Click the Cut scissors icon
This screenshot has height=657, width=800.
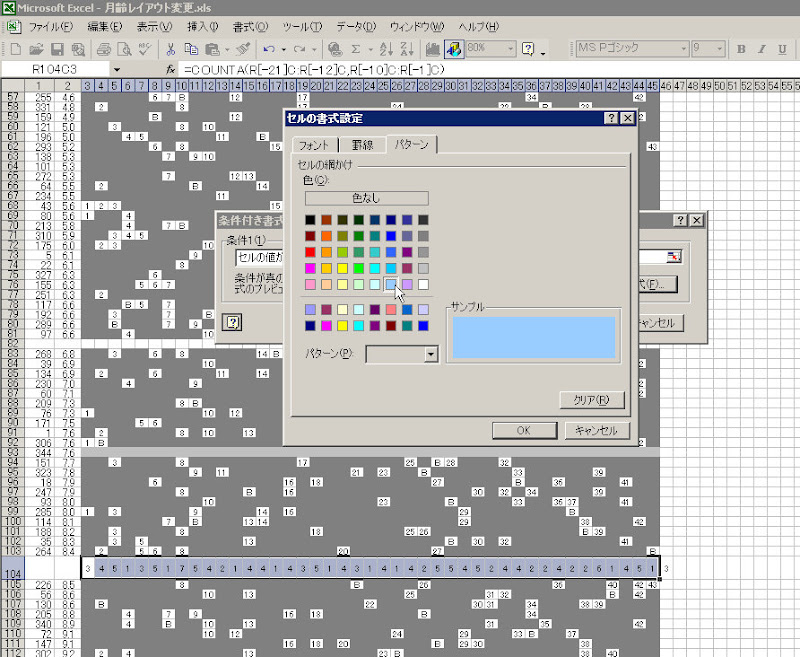tap(170, 49)
